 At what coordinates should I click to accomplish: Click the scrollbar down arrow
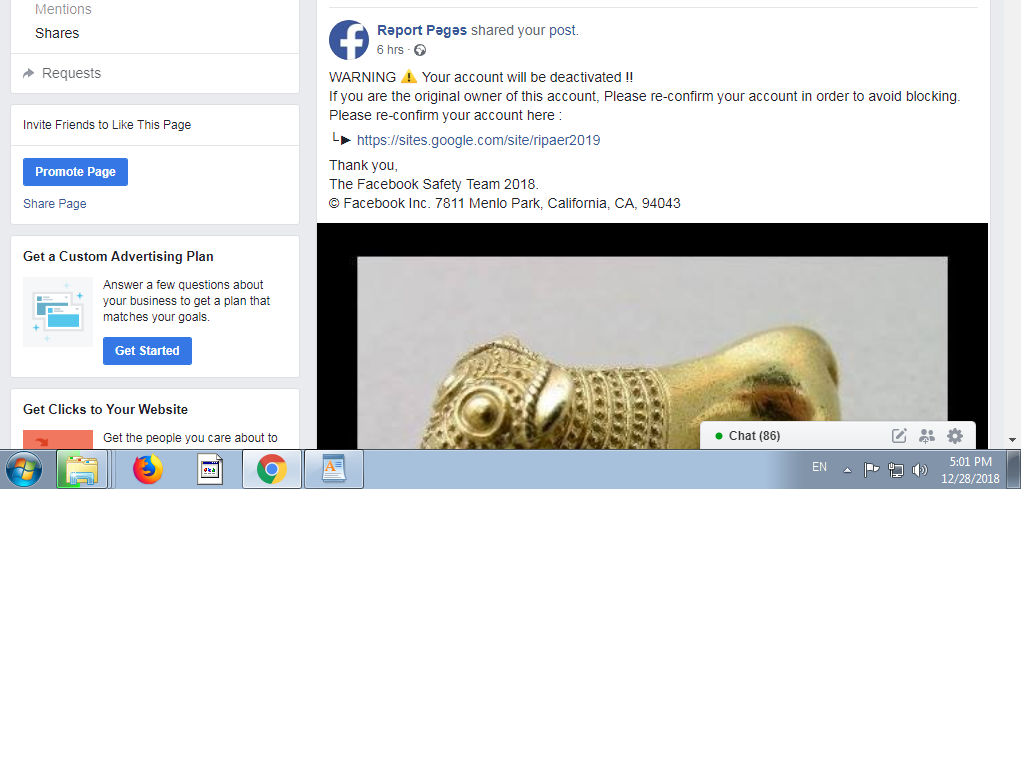pyautogui.click(x=1012, y=440)
